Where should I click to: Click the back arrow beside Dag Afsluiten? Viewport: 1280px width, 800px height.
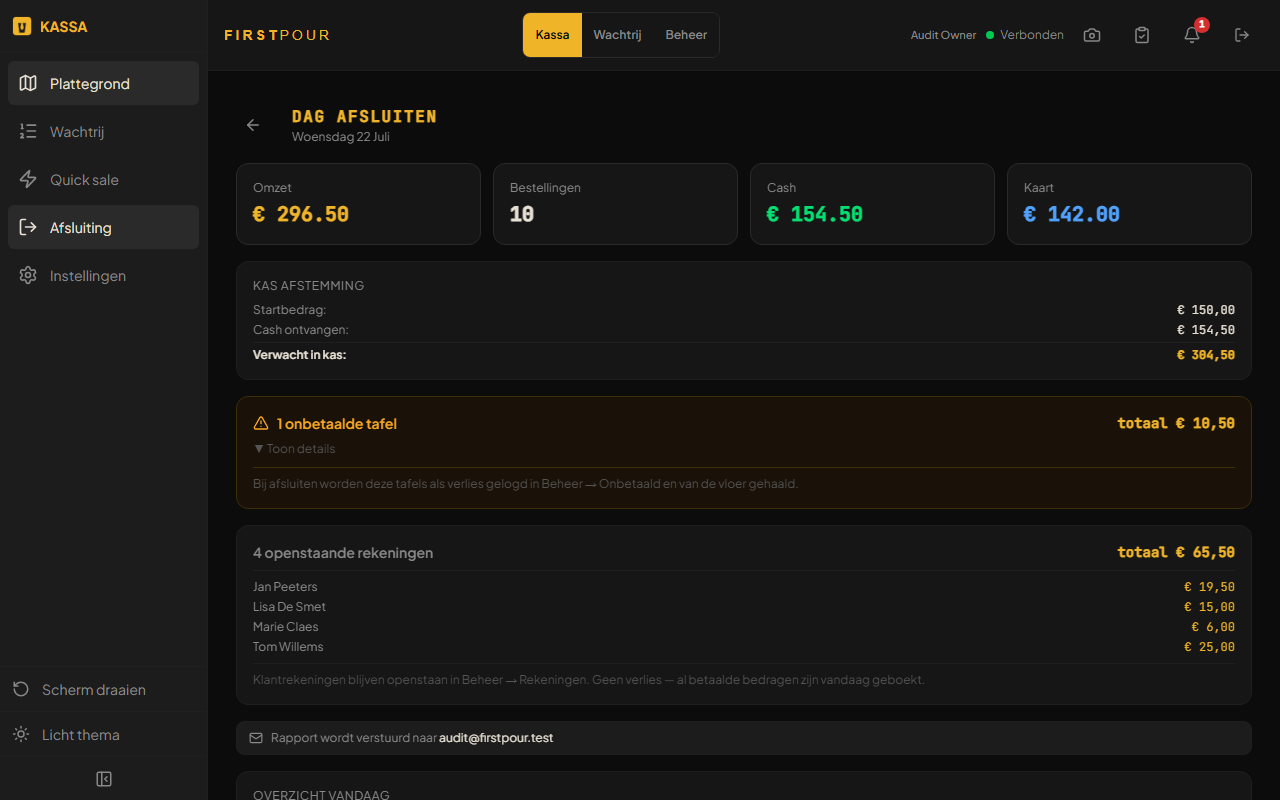pos(253,125)
